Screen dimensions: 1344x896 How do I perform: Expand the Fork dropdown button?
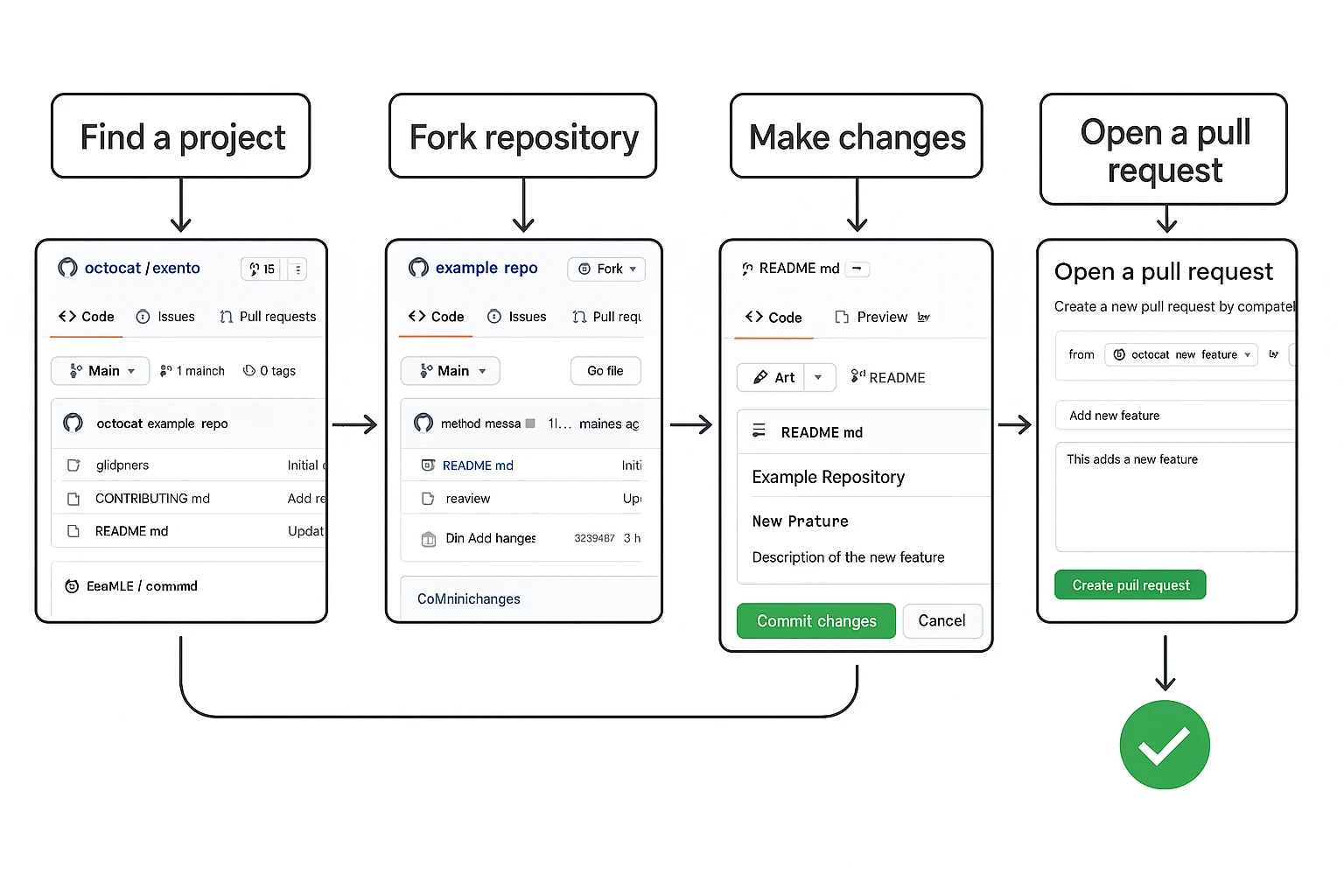pos(606,269)
